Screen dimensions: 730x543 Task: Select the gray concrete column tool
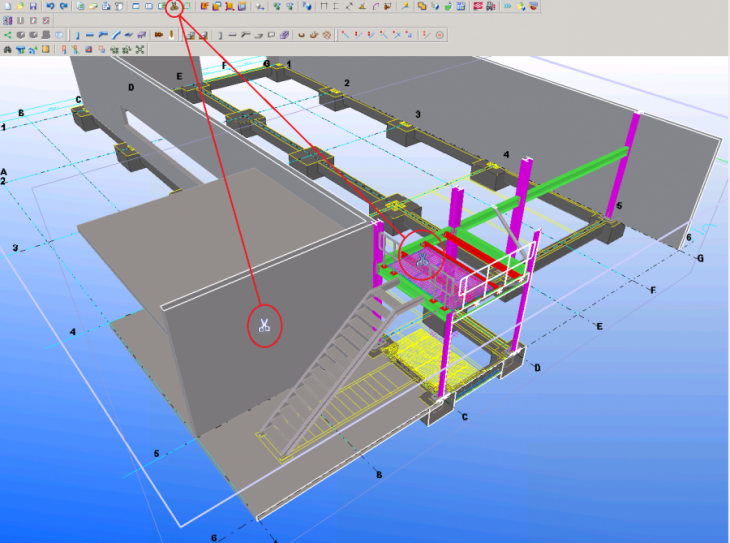pos(220,35)
